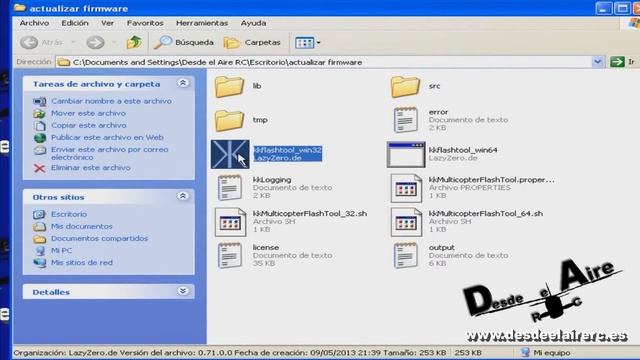The height and width of the screenshot is (360, 640).
Task: Open Mi PC link
Action: click(x=61, y=251)
